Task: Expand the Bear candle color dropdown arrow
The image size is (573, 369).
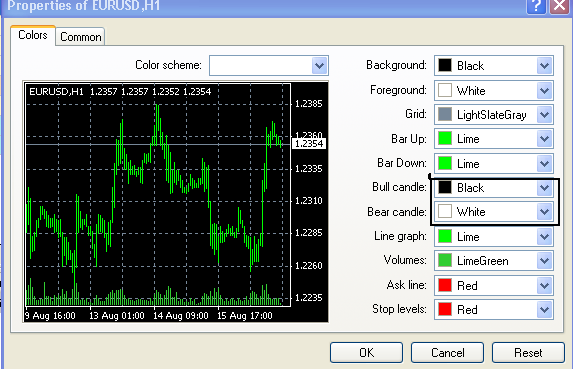Action: 544,212
